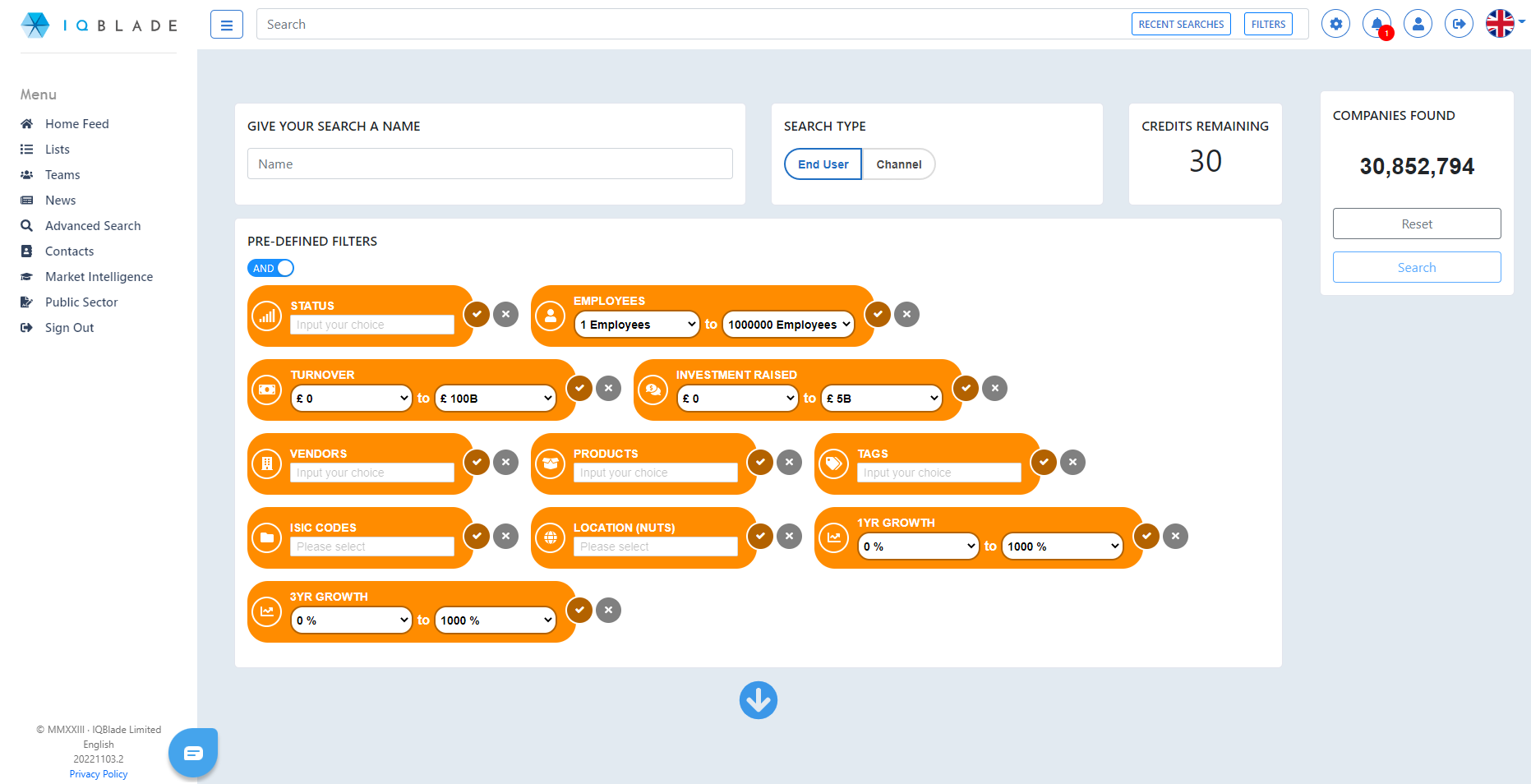Open the settings gear icon in header
Screen dimensions: 1531x784
point(1335,24)
